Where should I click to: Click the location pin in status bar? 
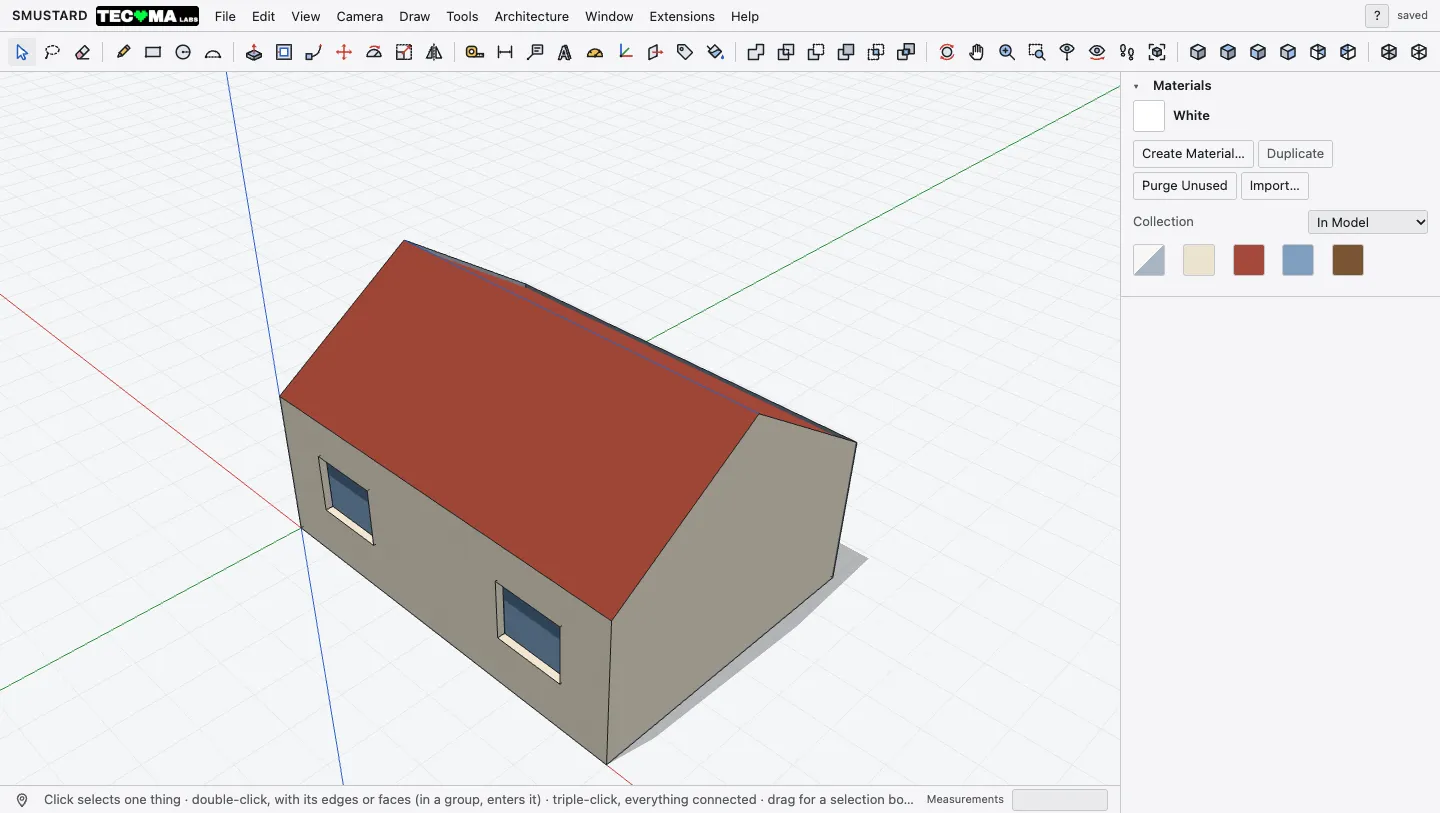click(x=22, y=800)
